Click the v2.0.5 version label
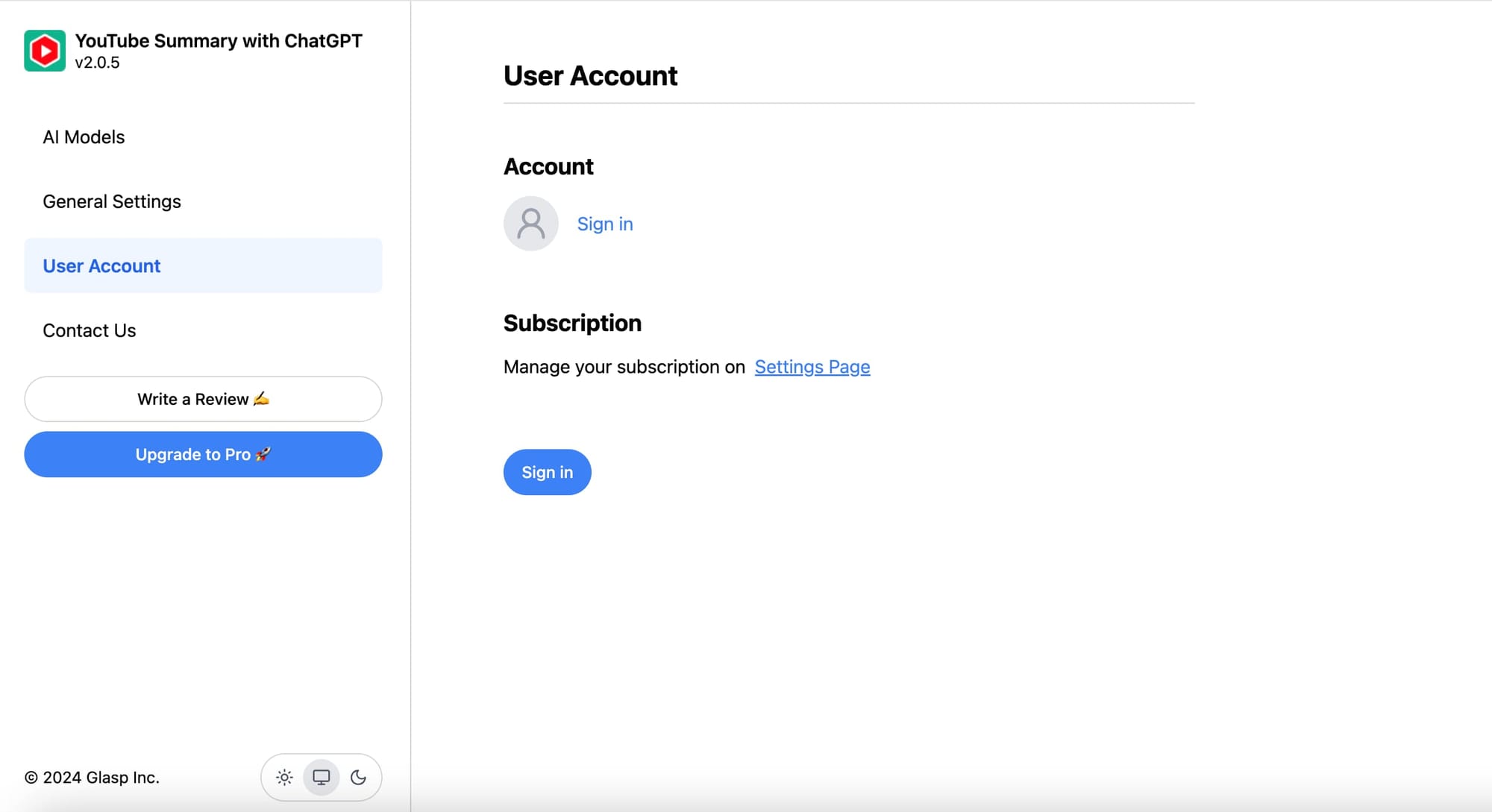The image size is (1492, 812). [97, 63]
